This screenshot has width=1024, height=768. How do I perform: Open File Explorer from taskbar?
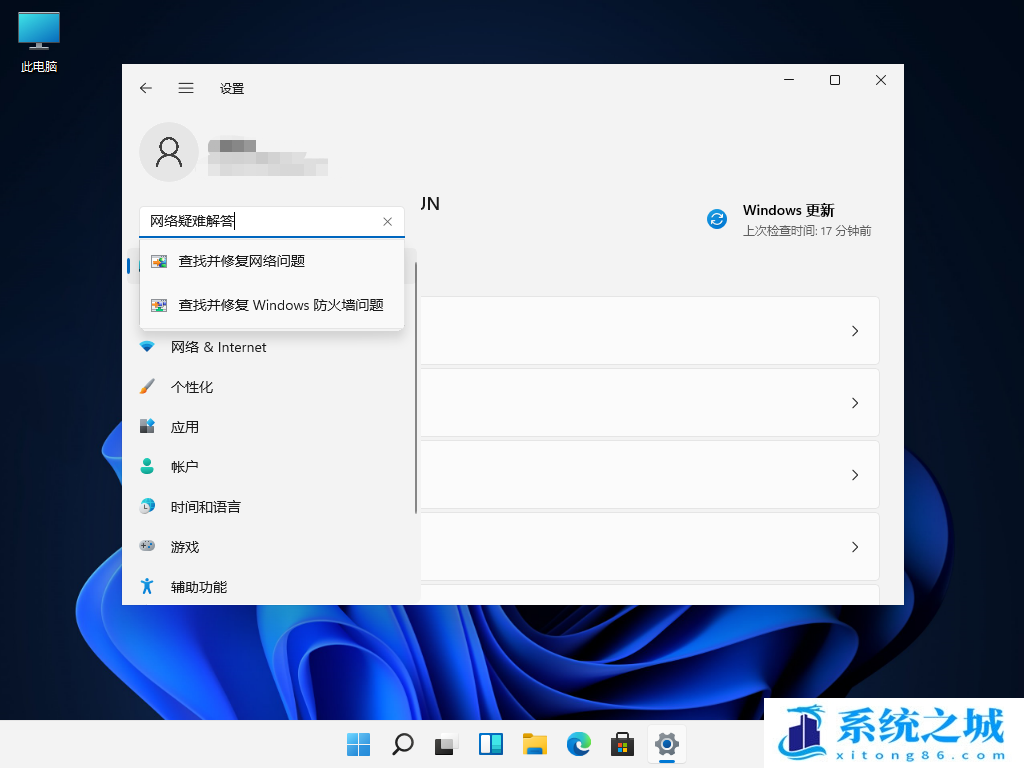click(535, 744)
